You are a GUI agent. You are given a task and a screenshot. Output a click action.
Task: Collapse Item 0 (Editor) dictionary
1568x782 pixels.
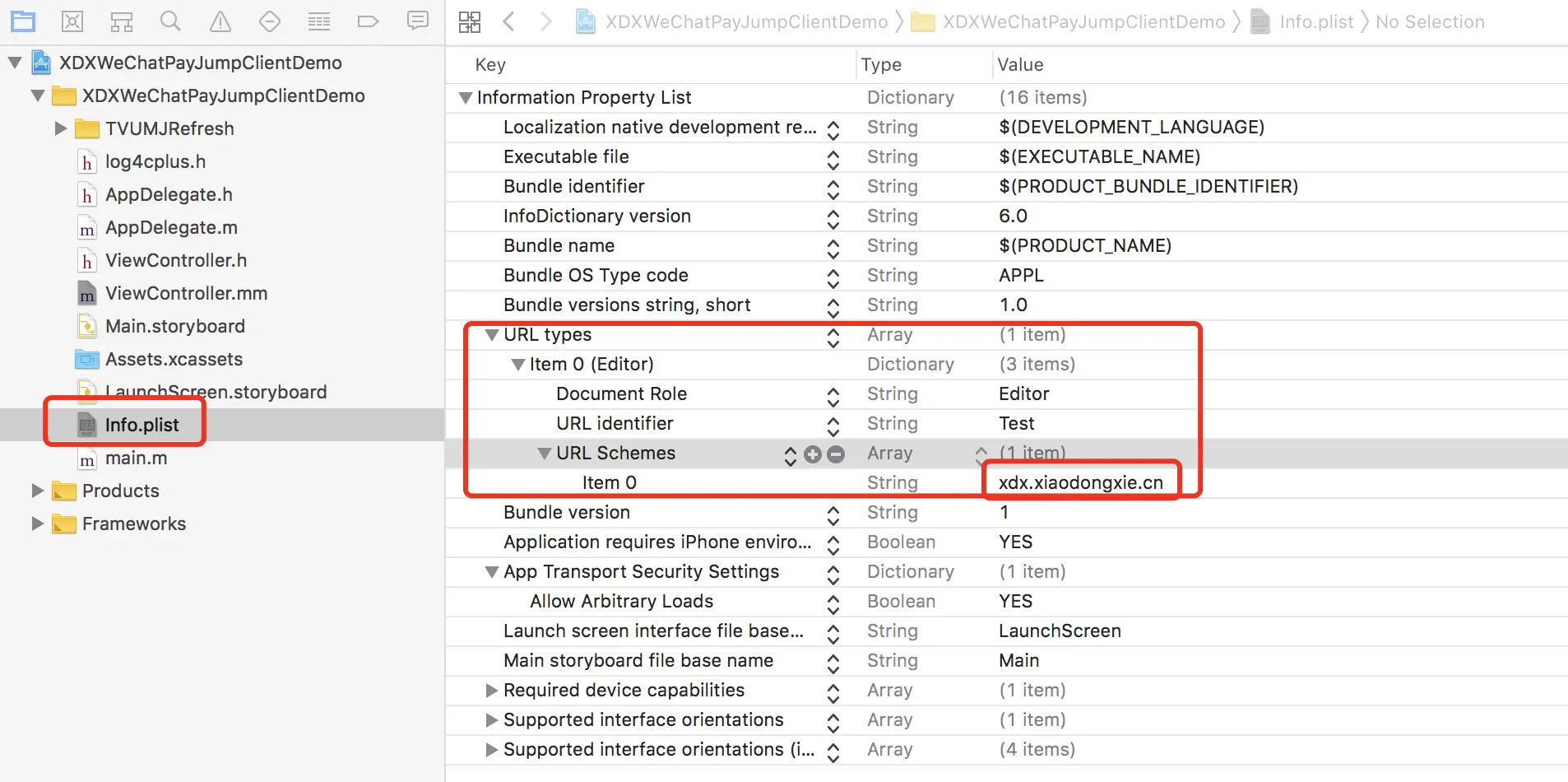(x=517, y=364)
